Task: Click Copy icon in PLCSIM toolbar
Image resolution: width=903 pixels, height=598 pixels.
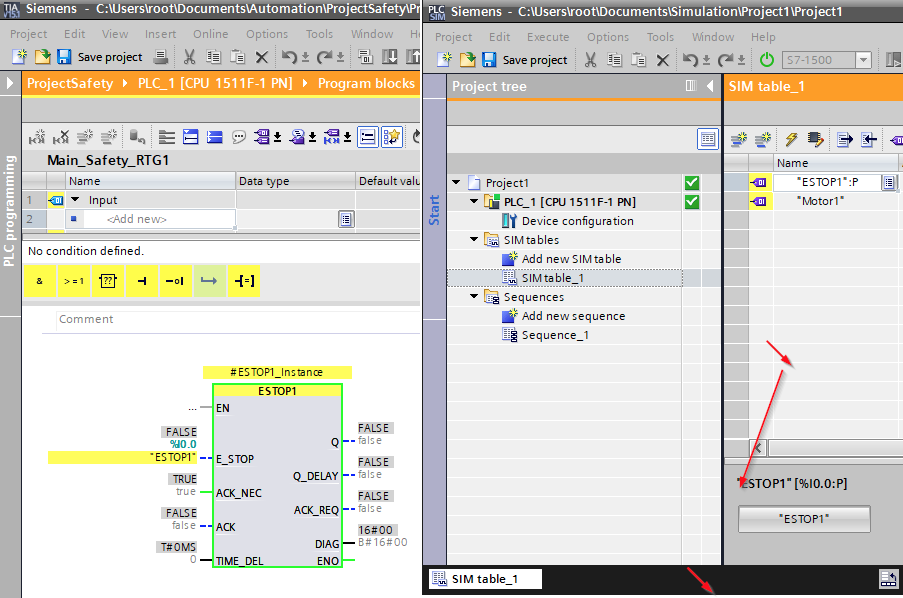Action: (614, 59)
